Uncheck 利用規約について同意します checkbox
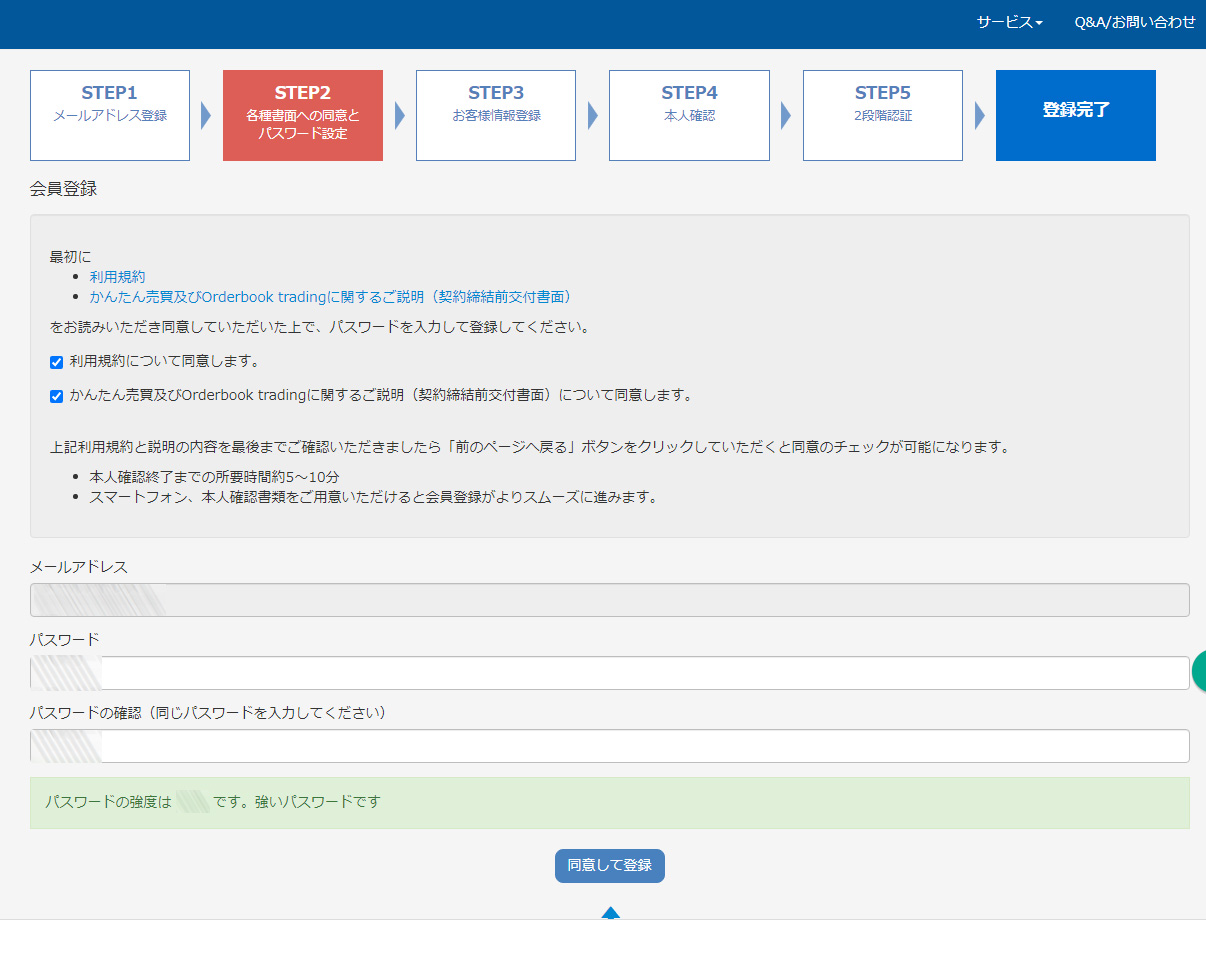The height and width of the screenshot is (976, 1206). point(56,362)
